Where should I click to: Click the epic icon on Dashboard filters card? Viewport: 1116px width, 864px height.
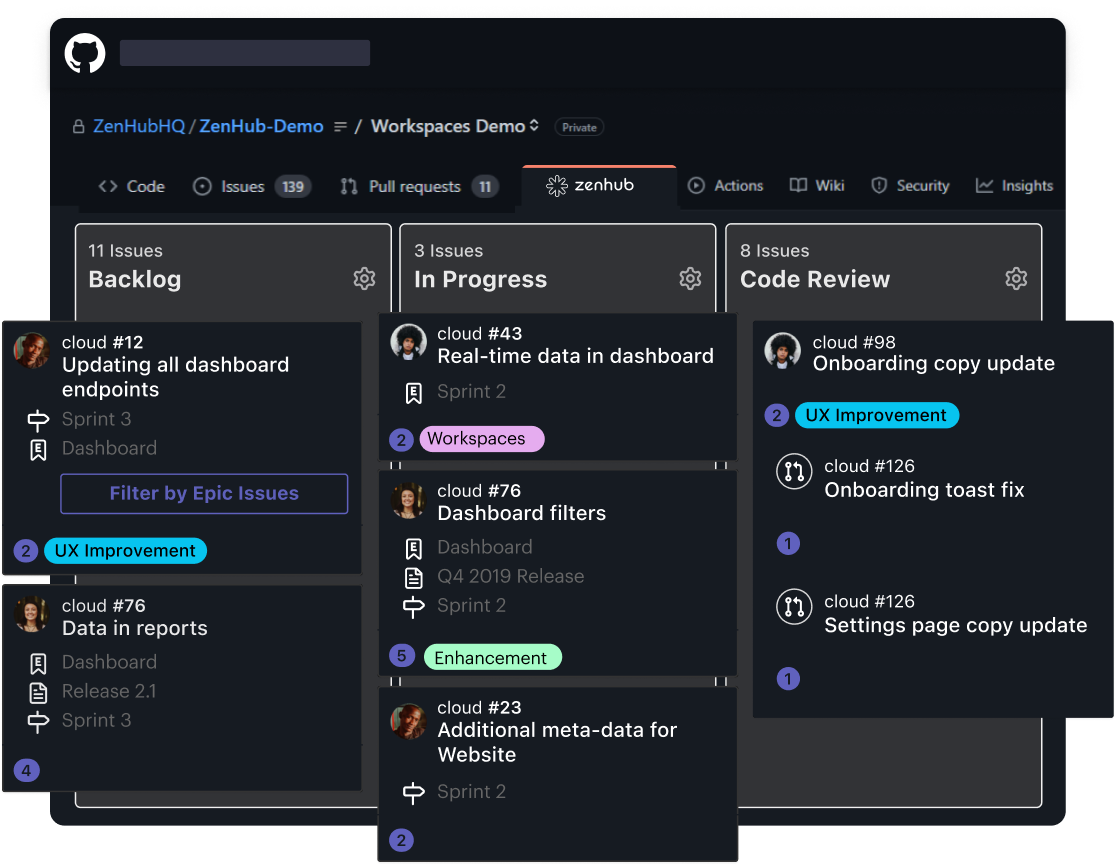[413, 548]
